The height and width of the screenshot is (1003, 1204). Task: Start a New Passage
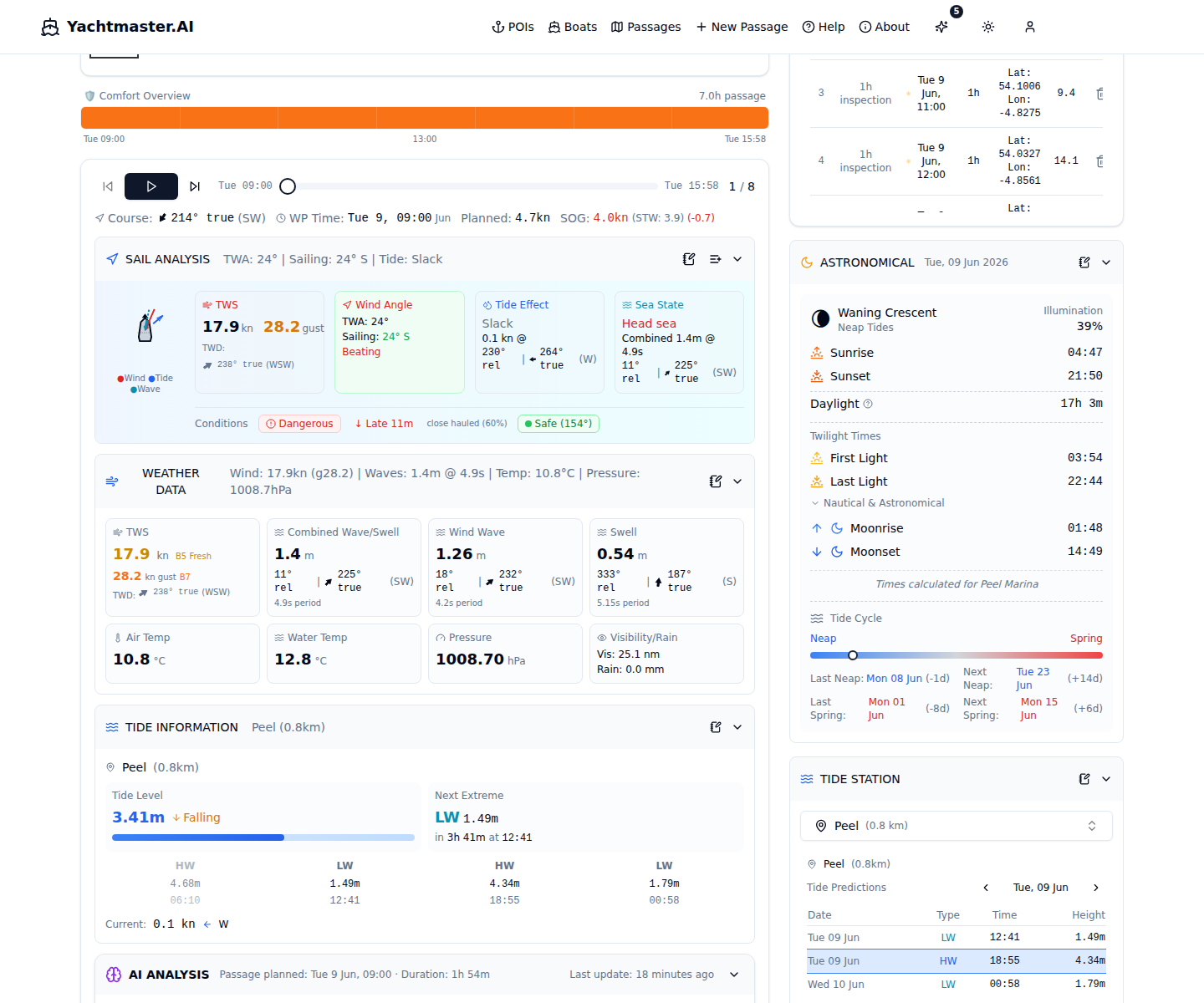click(x=742, y=27)
